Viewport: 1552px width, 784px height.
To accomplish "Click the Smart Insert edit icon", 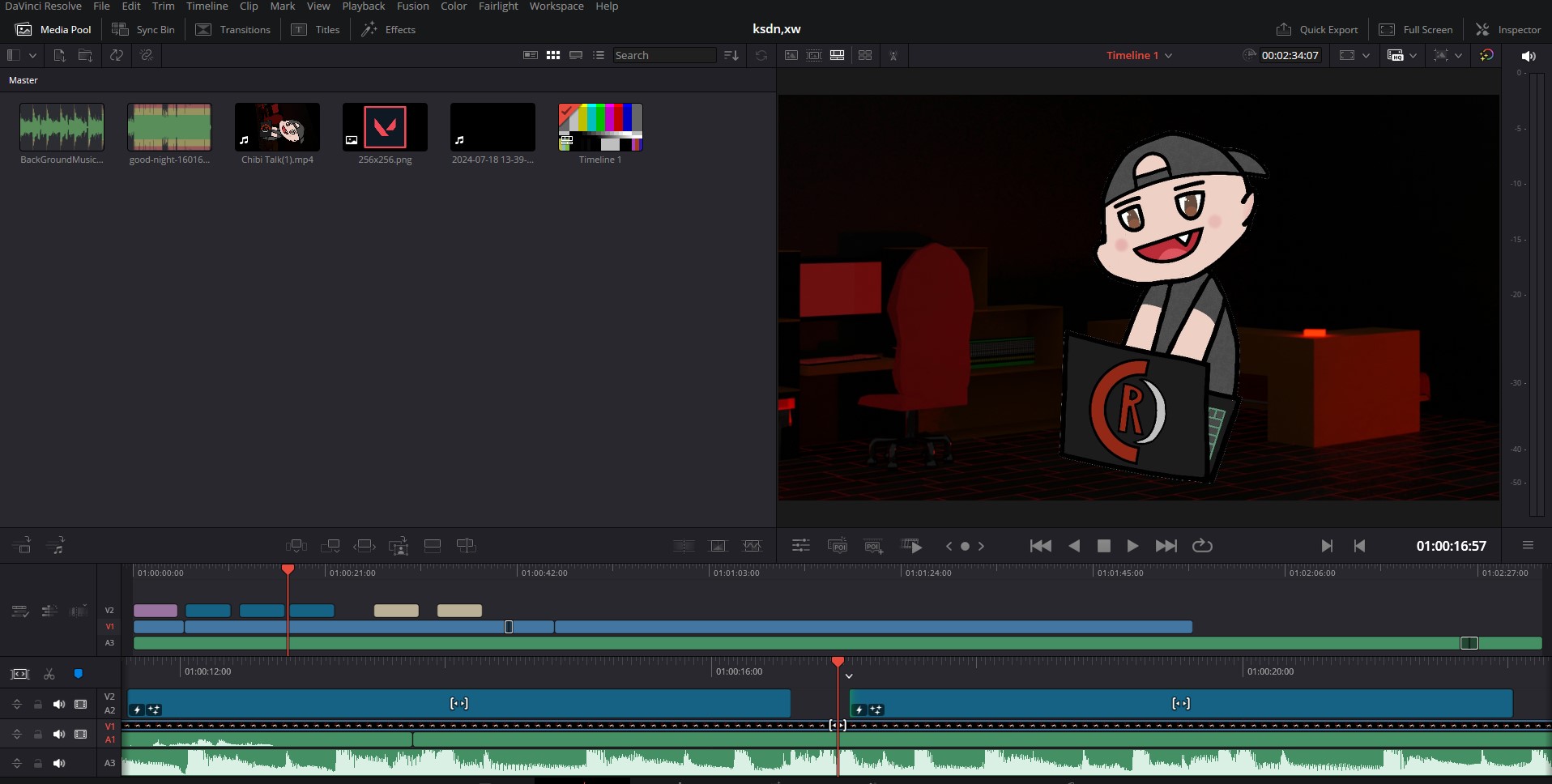I will pyautogui.click(x=296, y=546).
